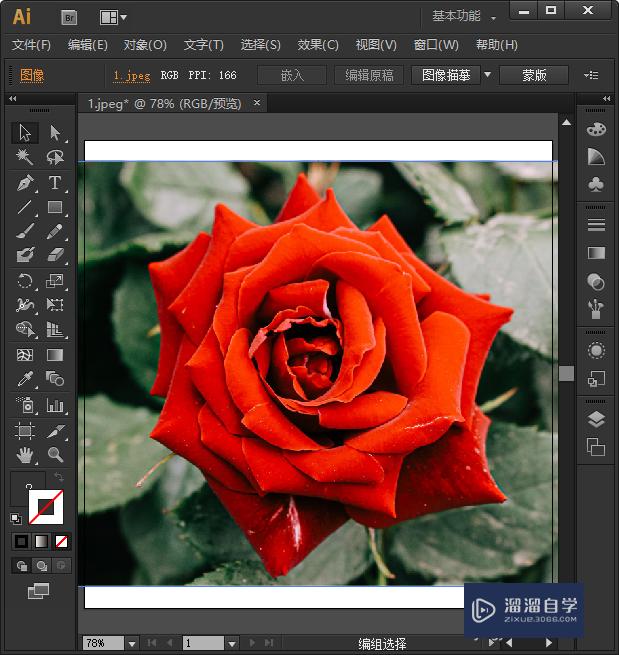
Task: Open the artboard number dropdown arrow
Action: click(x=232, y=643)
